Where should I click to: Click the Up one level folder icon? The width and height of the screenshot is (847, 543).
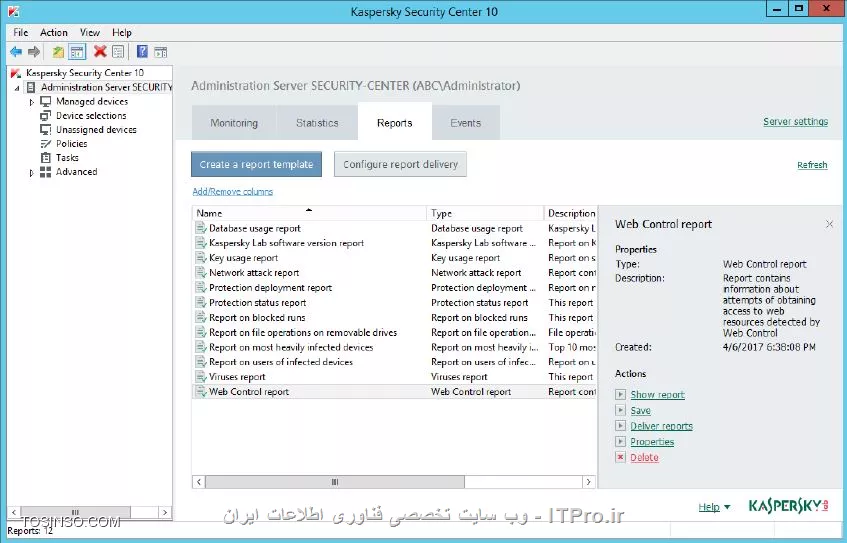pos(58,52)
